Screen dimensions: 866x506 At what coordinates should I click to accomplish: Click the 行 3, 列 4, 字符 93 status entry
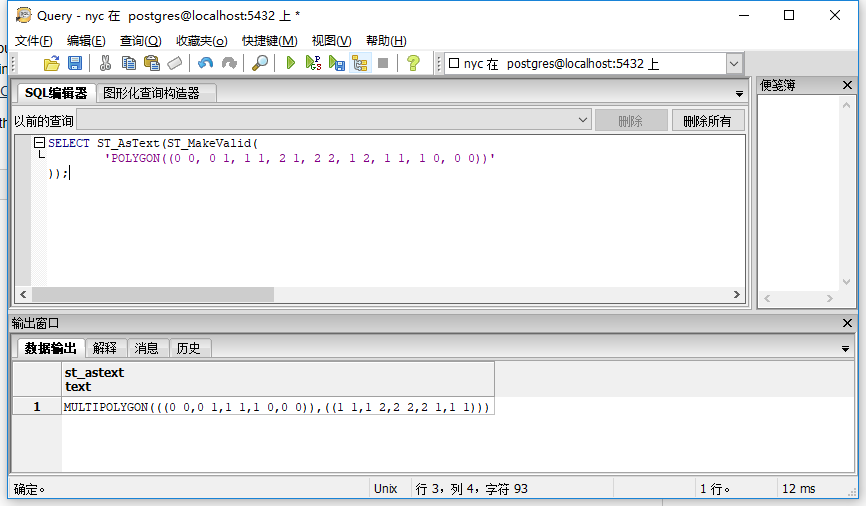(472, 489)
